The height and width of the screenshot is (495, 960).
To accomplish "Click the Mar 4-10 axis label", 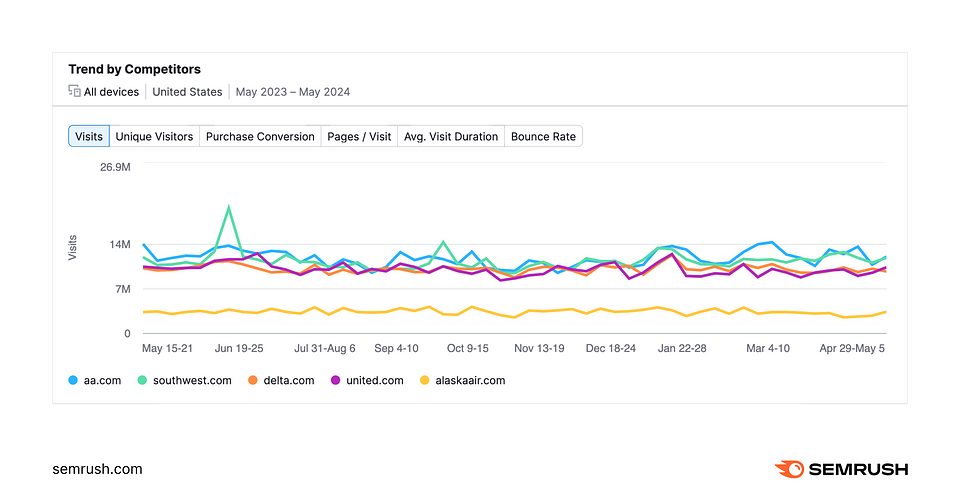I will [768, 349].
